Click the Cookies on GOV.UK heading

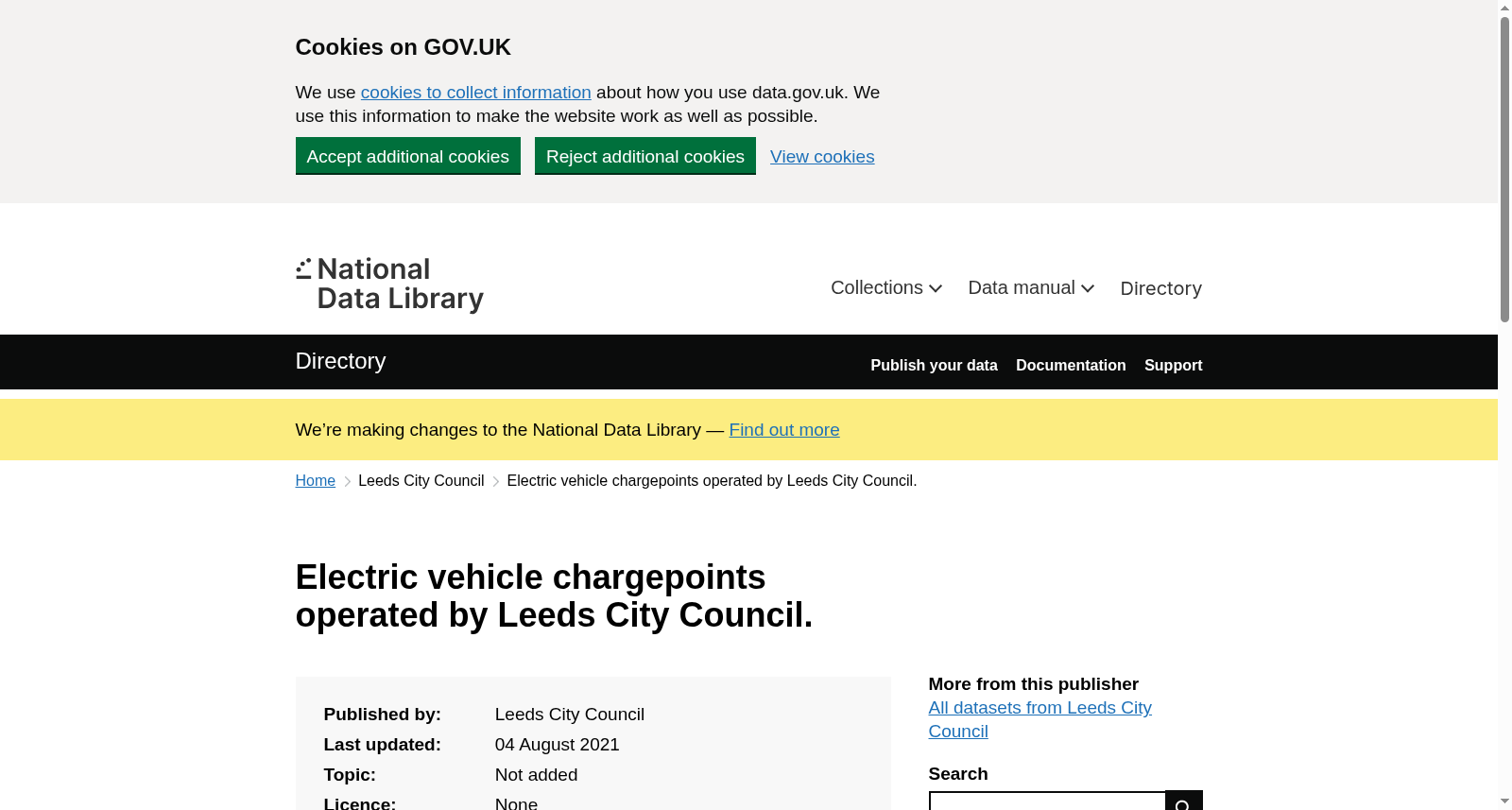(404, 47)
